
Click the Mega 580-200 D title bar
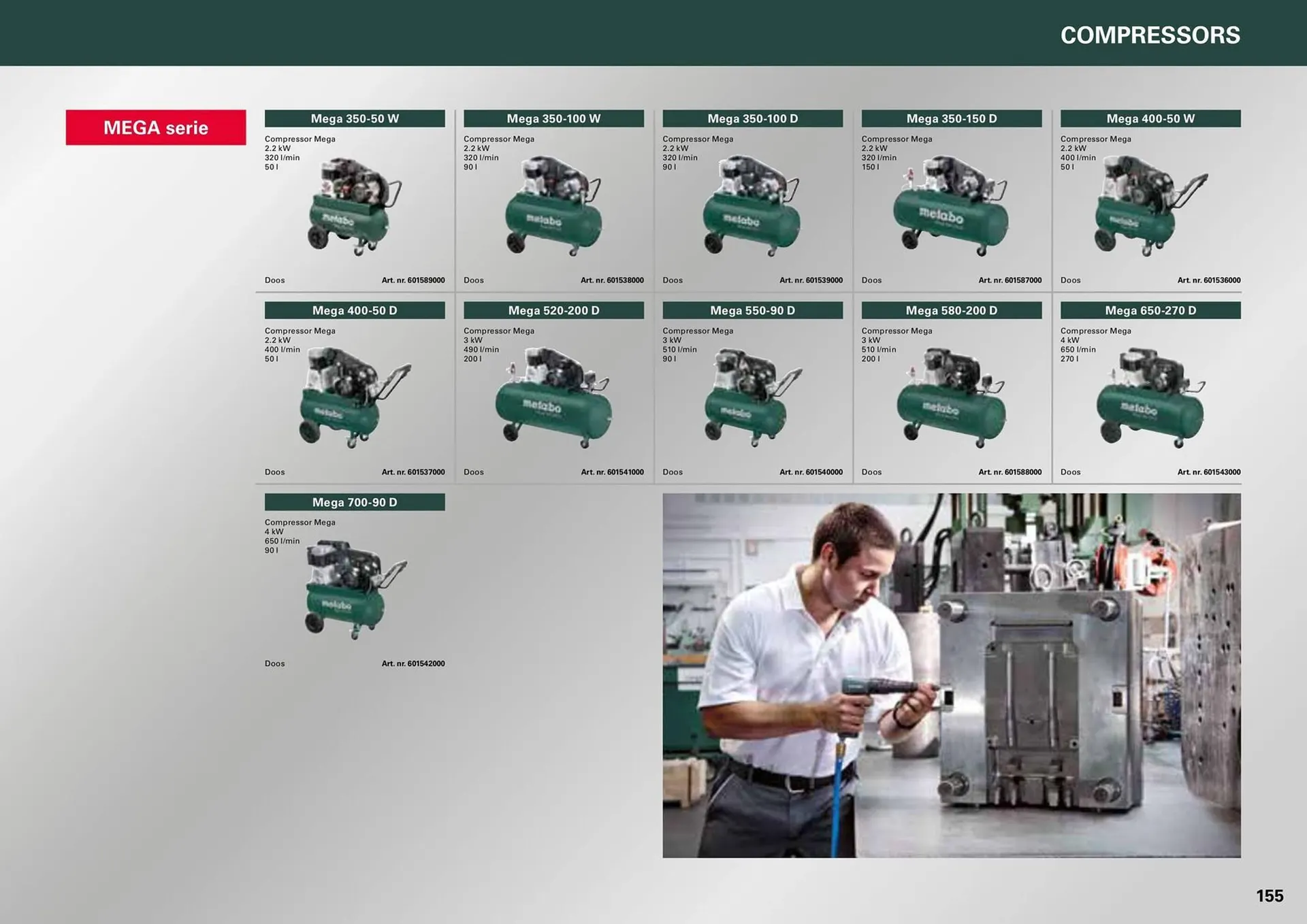[951, 310]
